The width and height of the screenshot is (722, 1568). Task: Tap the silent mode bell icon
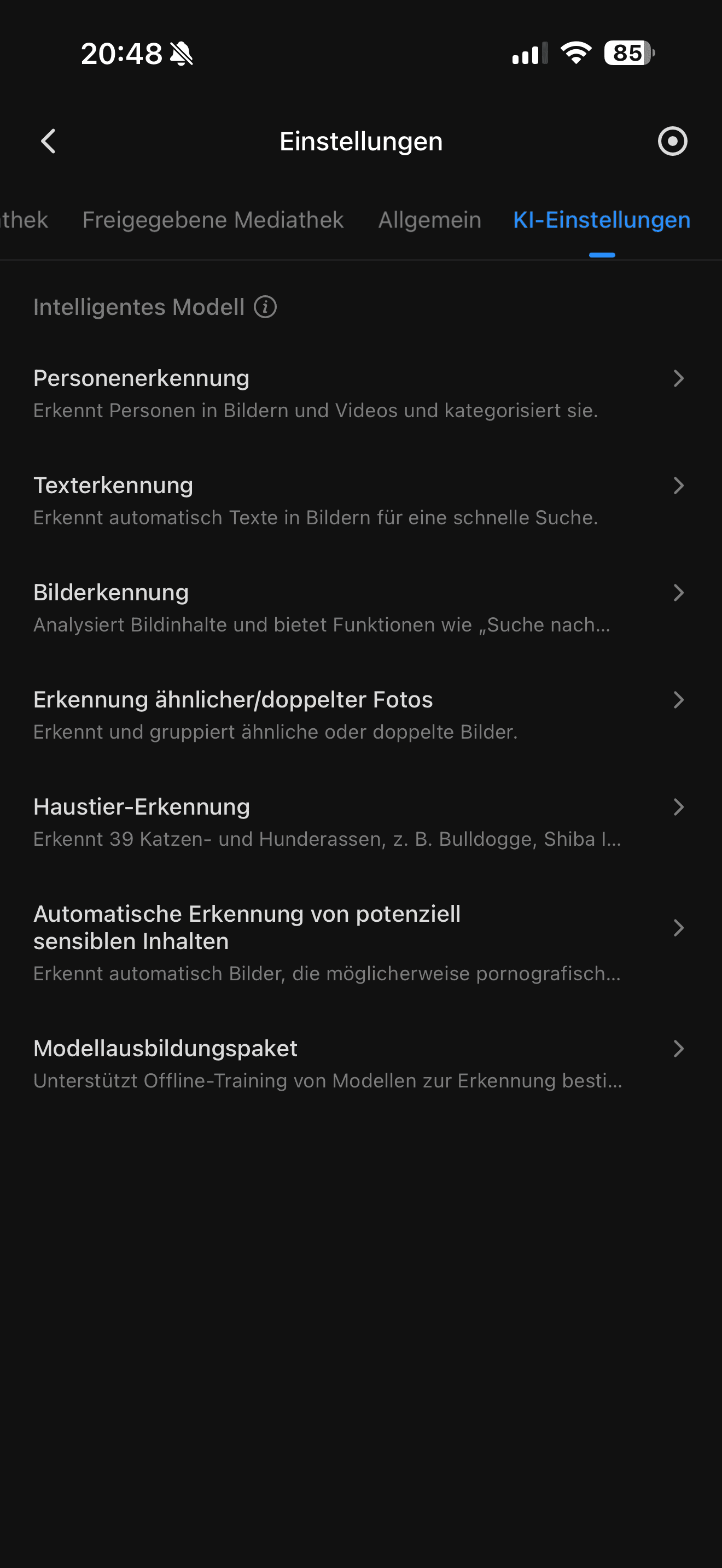click(x=182, y=54)
